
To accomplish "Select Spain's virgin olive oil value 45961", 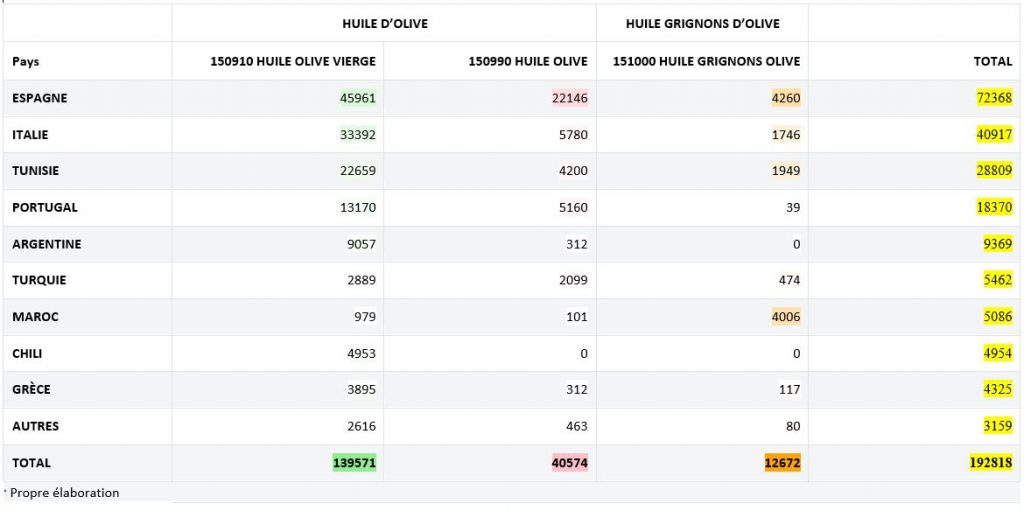I will pos(358,98).
